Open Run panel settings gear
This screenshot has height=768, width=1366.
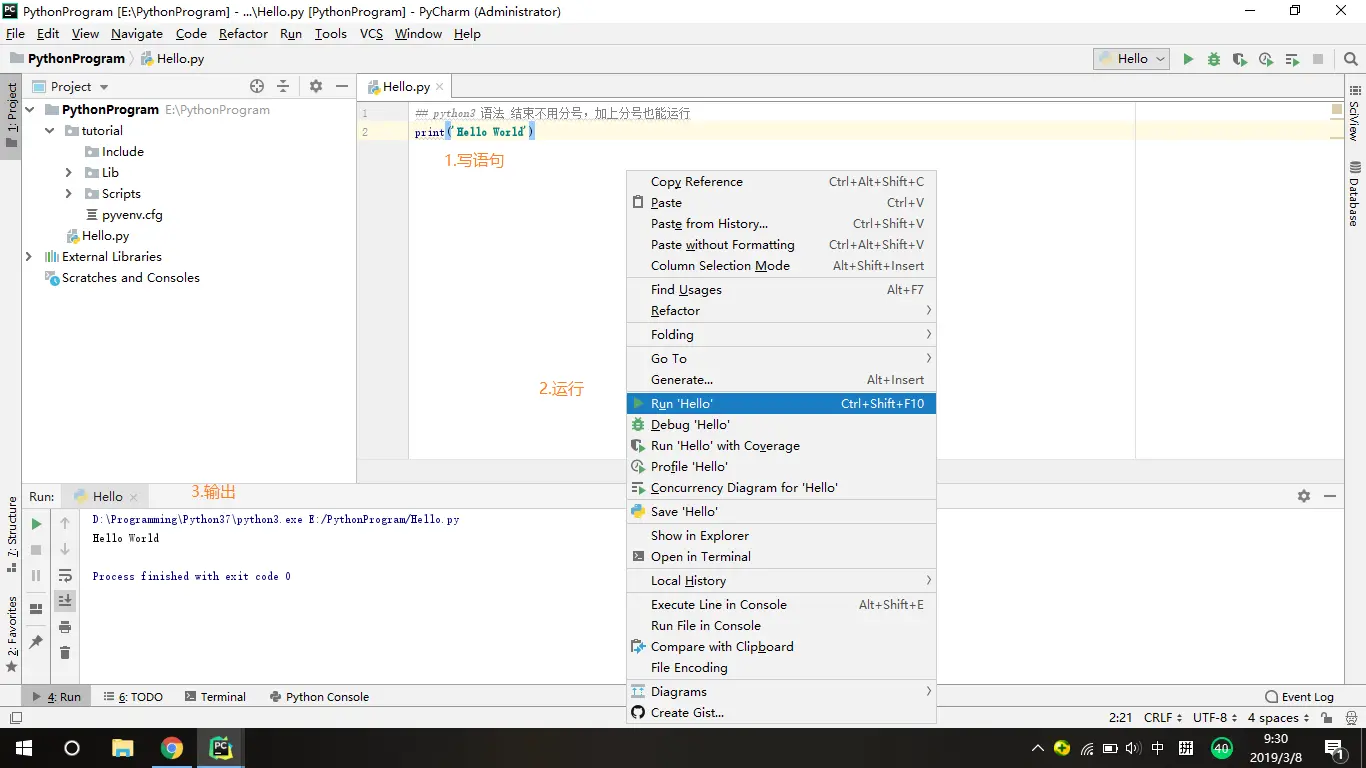pos(1304,496)
